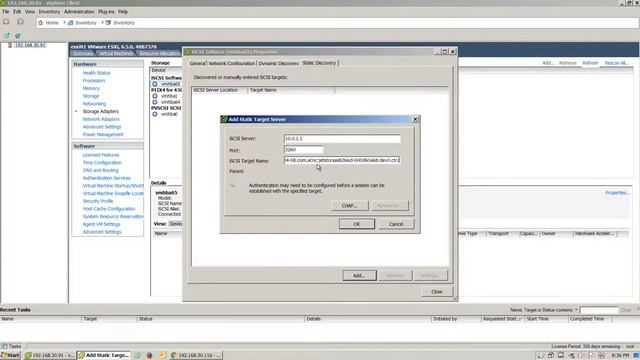Open the View menu
Viewport: 640px width, 360px height.
[x=30, y=12]
